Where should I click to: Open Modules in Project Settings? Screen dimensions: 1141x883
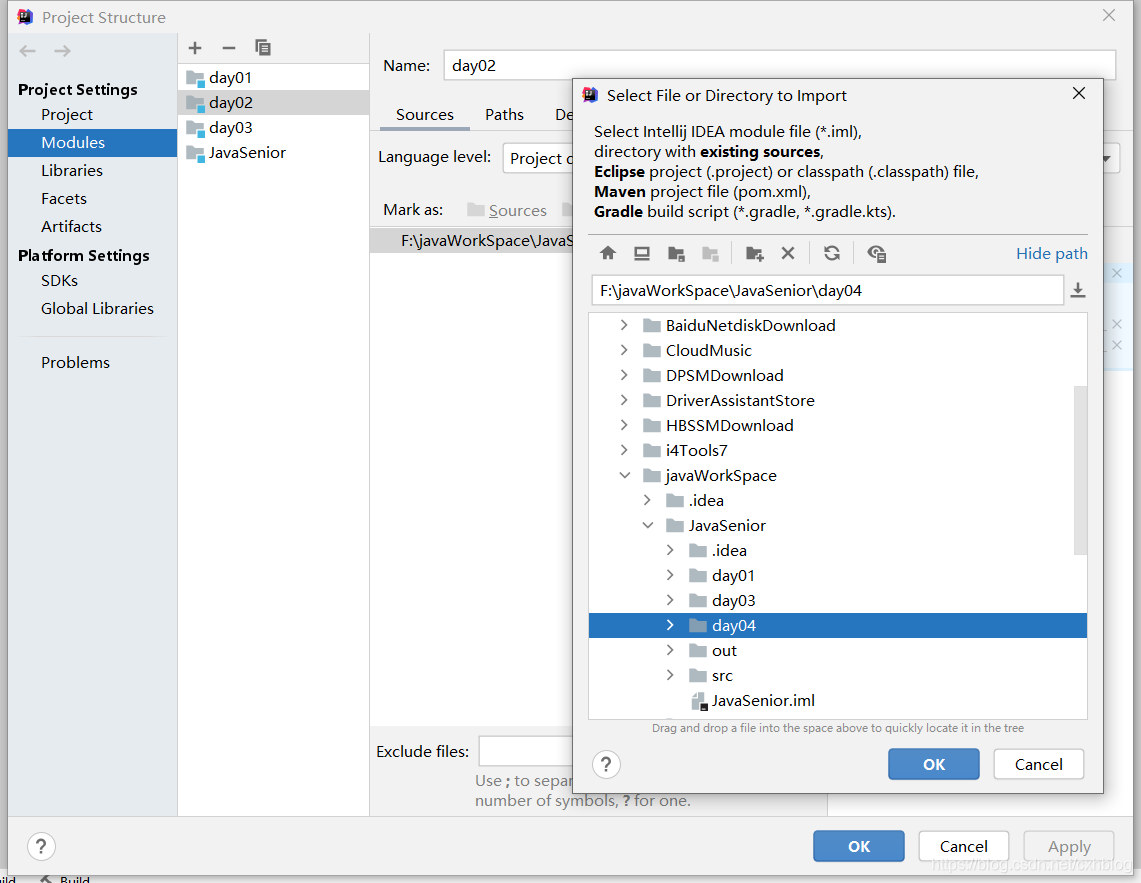pyautogui.click(x=92, y=143)
